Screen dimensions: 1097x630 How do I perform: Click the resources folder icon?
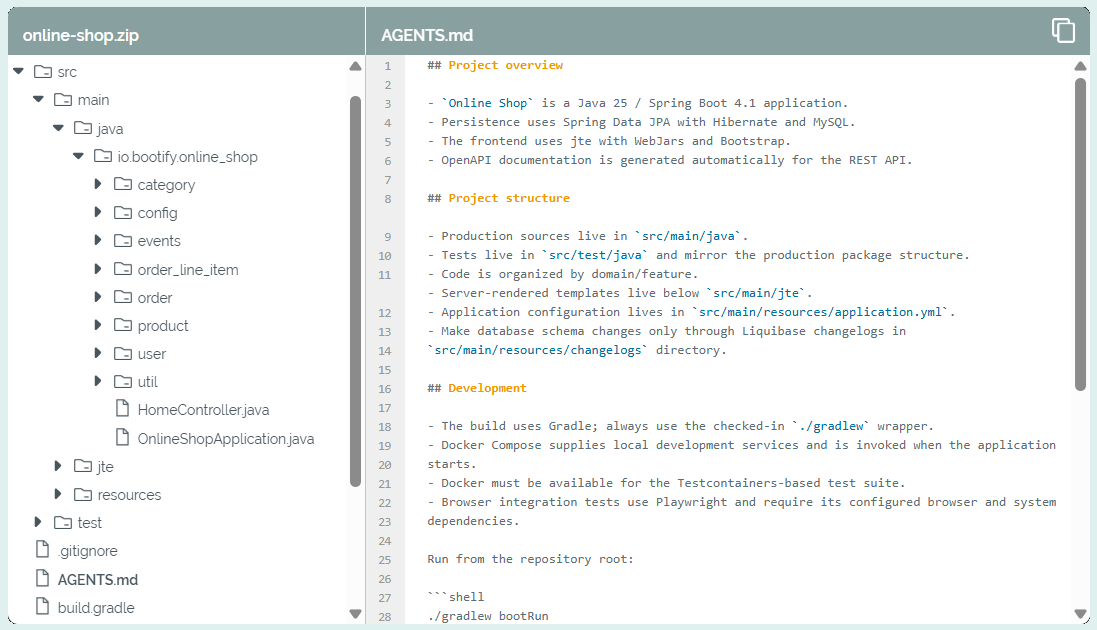(83, 494)
